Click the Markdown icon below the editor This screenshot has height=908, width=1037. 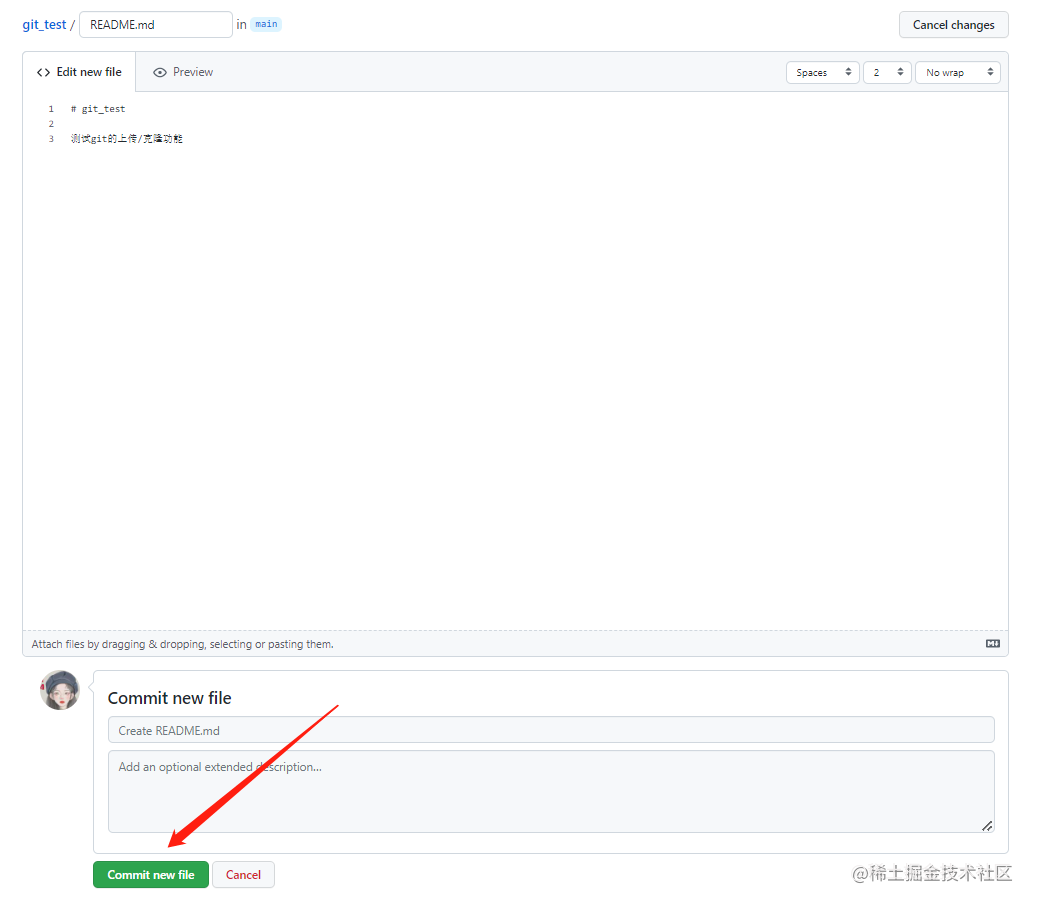point(992,644)
